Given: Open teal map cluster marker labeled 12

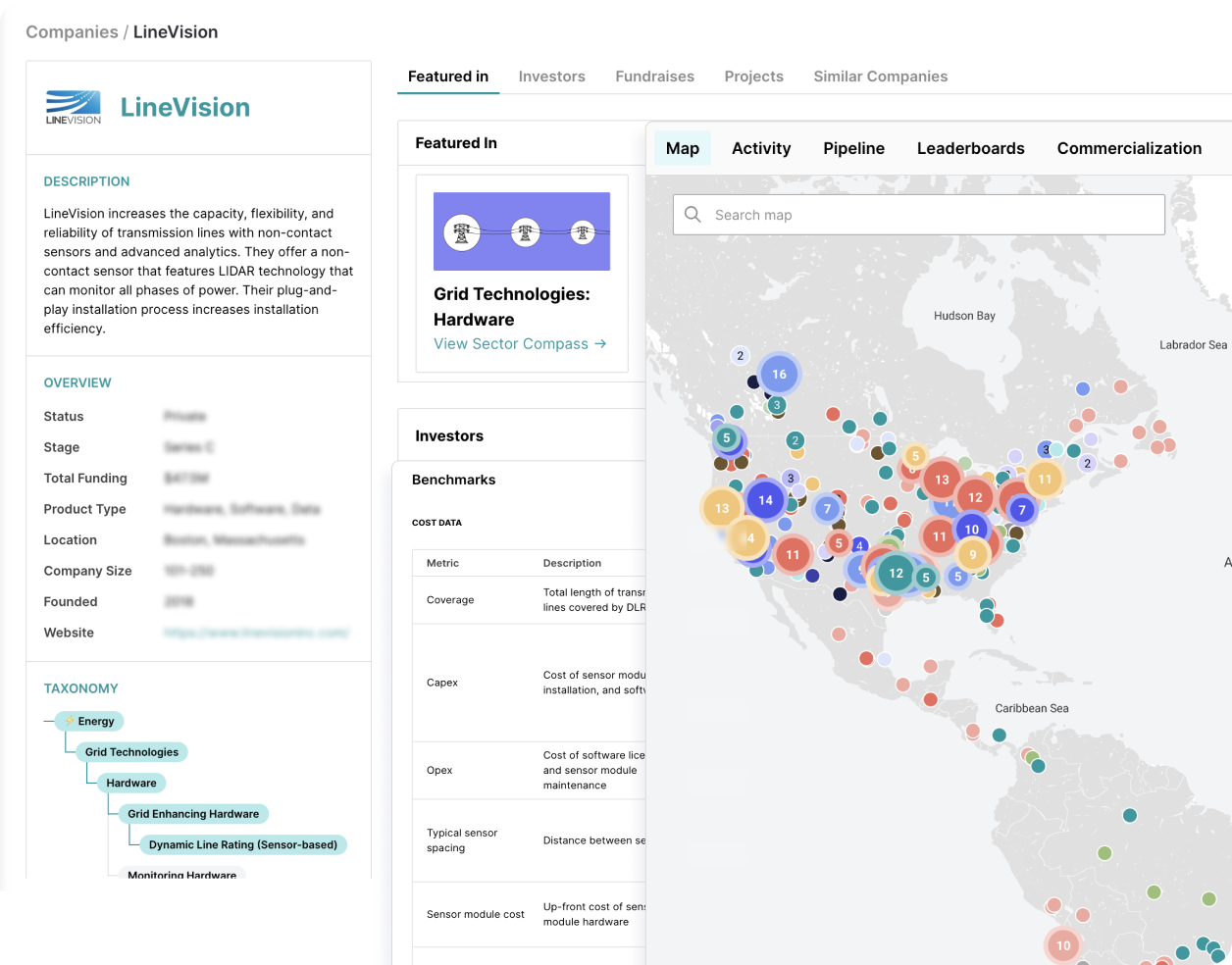Looking at the screenshot, I should pos(896,573).
